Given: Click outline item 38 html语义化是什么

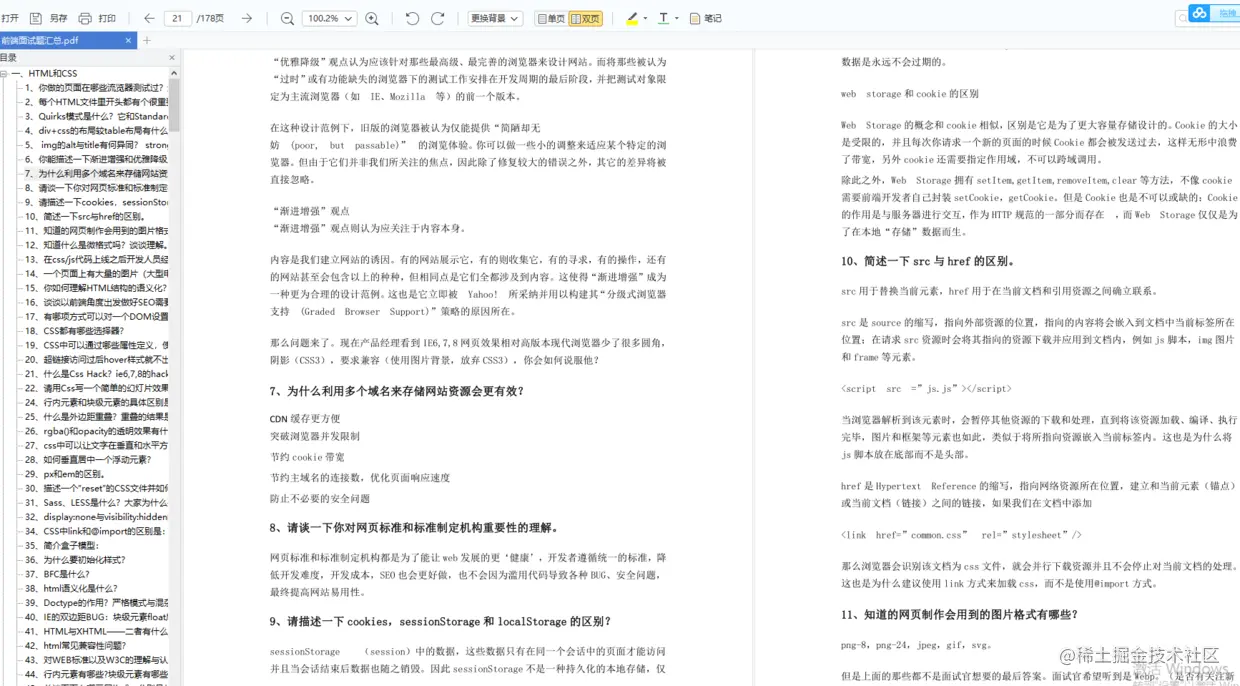Looking at the screenshot, I should pyautogui.click(x=71, y=589).
